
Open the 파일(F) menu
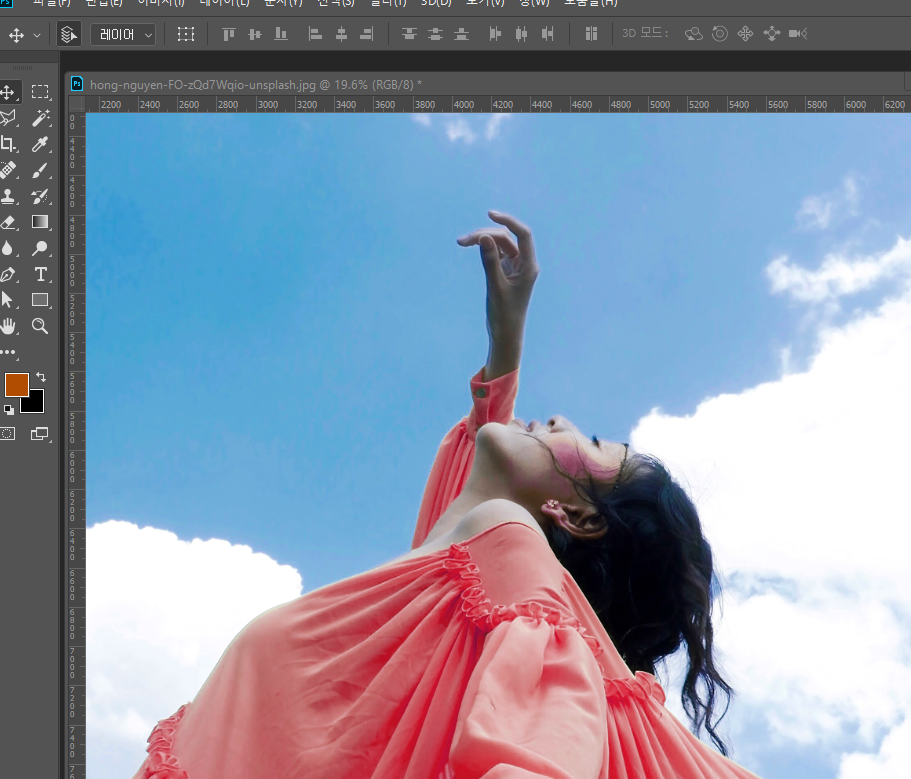51,3
